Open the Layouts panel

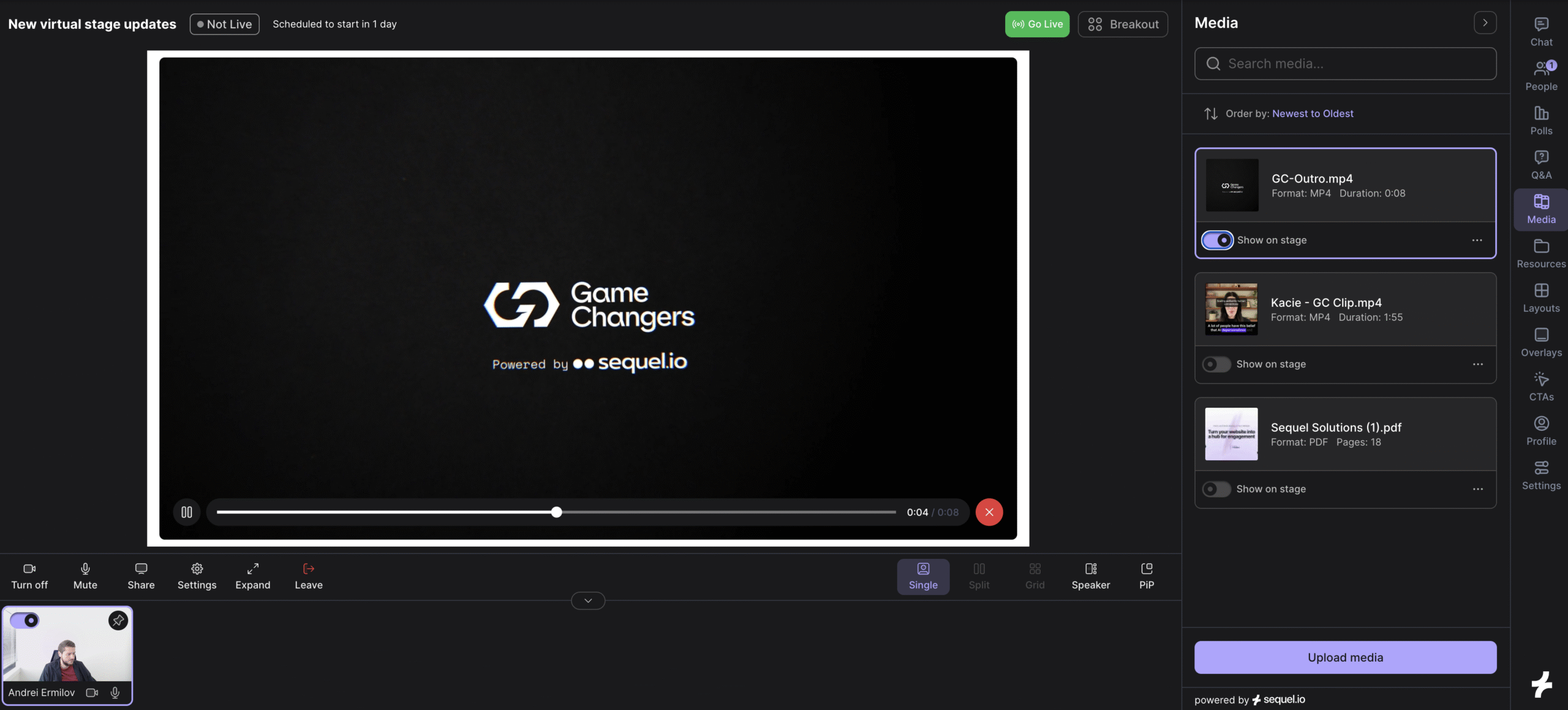(x=1541, y=298)
